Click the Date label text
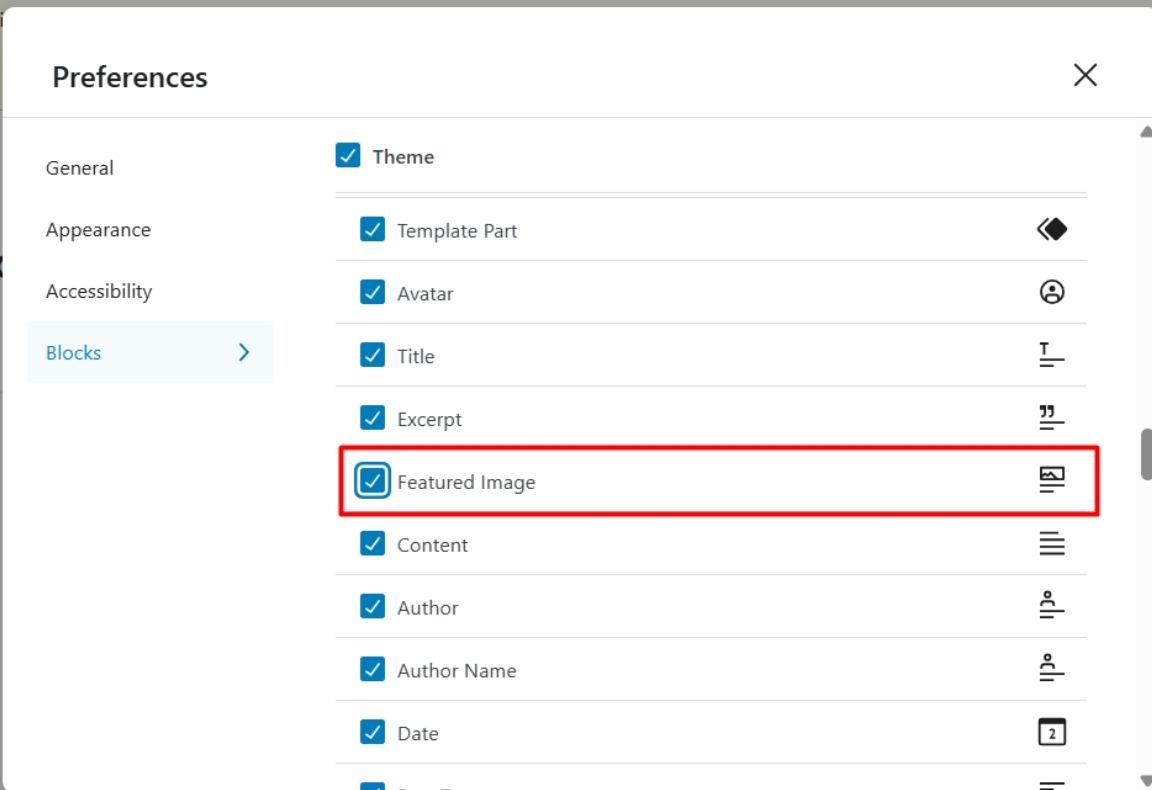The width and height of the screenshot is (1152, 790). (418, 733)
